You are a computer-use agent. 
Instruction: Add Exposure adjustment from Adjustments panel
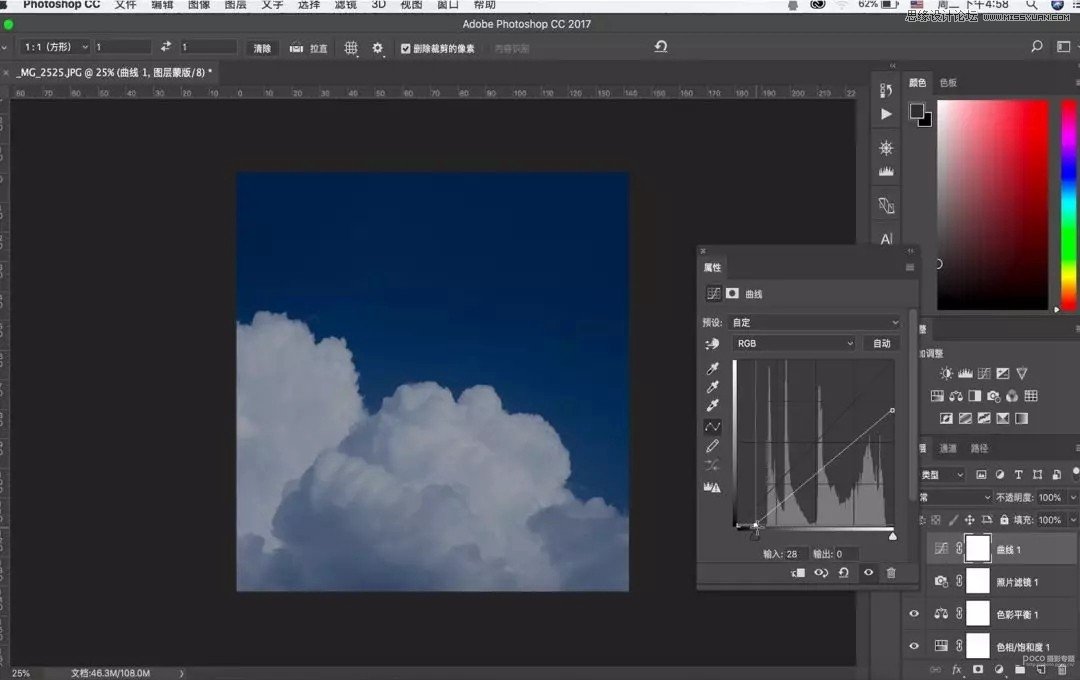point(1003,373)
